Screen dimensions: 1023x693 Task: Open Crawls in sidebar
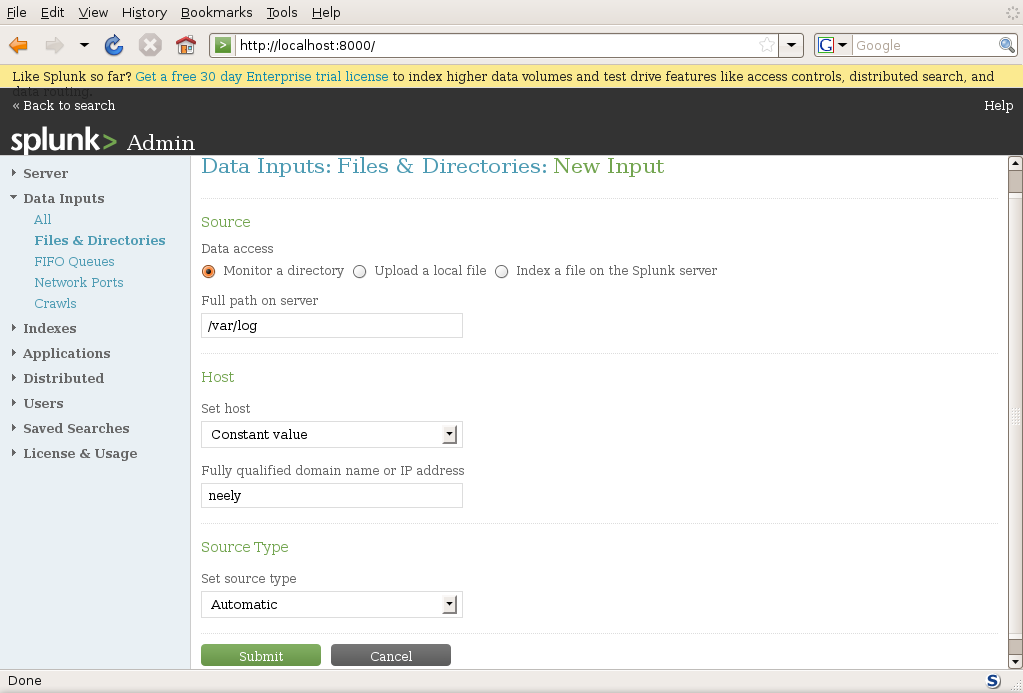pos(55,303)
